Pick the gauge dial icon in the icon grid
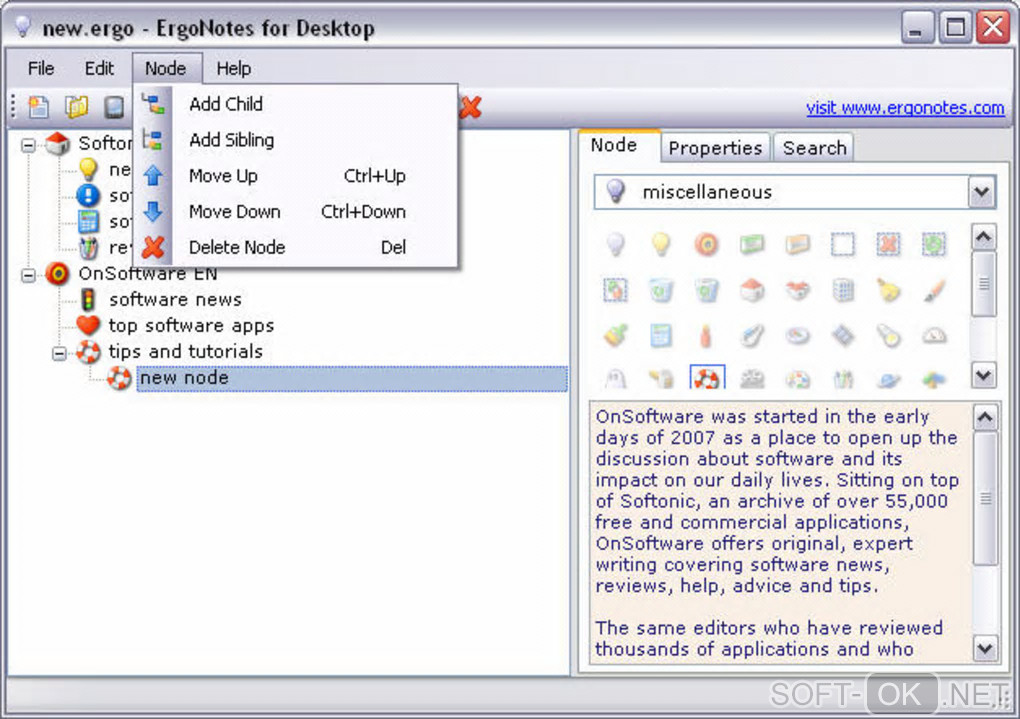The width and height of the screenshot is (1020, 719). [934, 335]
